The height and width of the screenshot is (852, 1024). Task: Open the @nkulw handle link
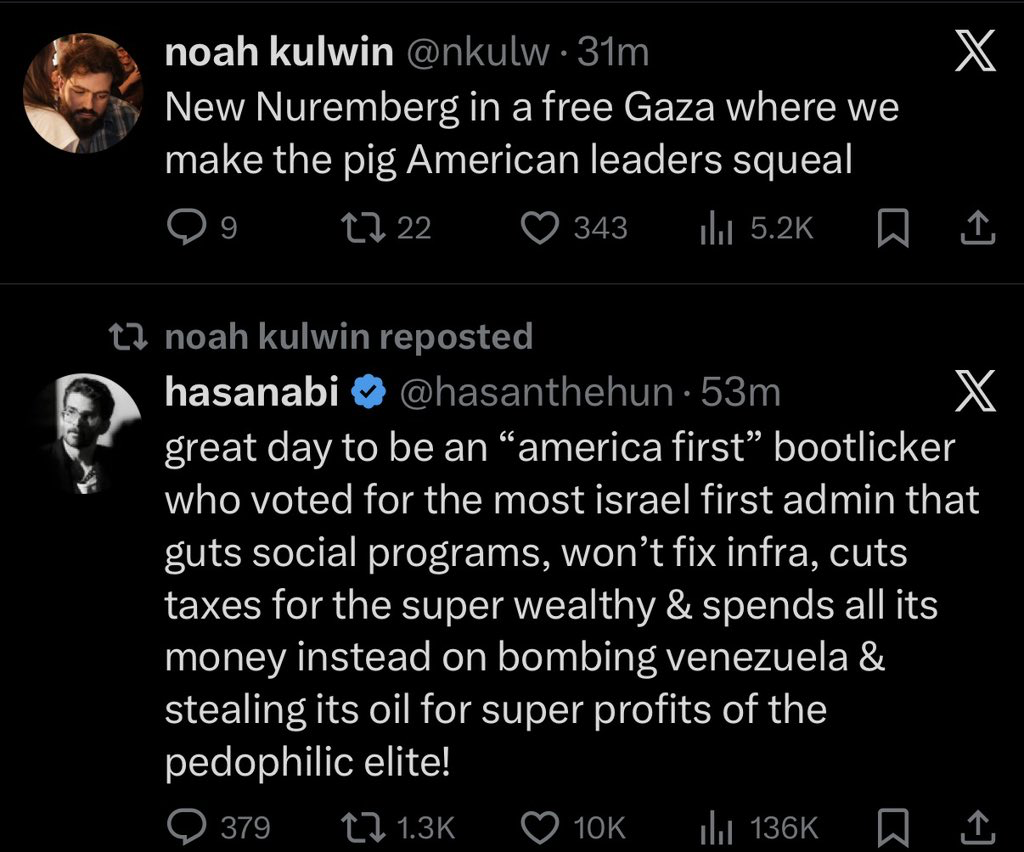(x=476, y=53)
